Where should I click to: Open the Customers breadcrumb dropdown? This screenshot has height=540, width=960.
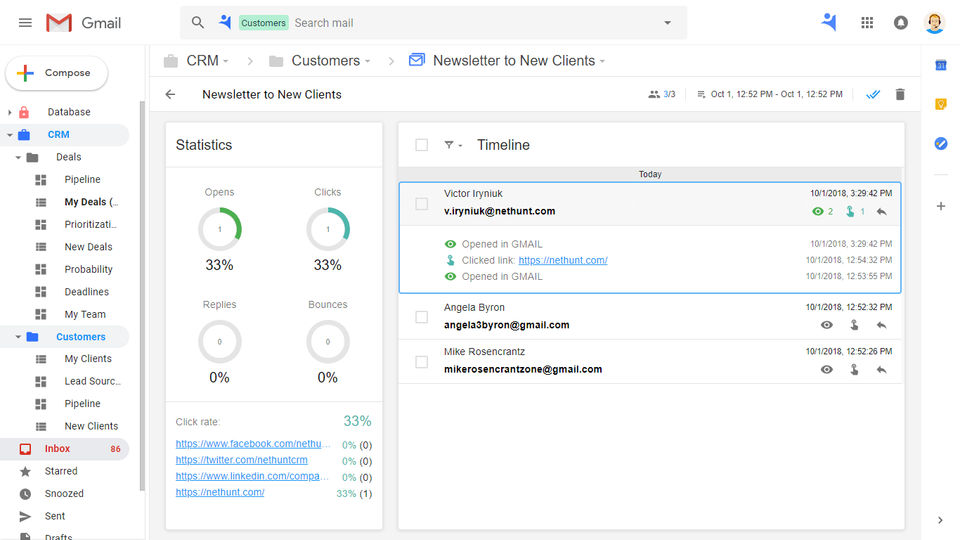[x=367, y=61]
